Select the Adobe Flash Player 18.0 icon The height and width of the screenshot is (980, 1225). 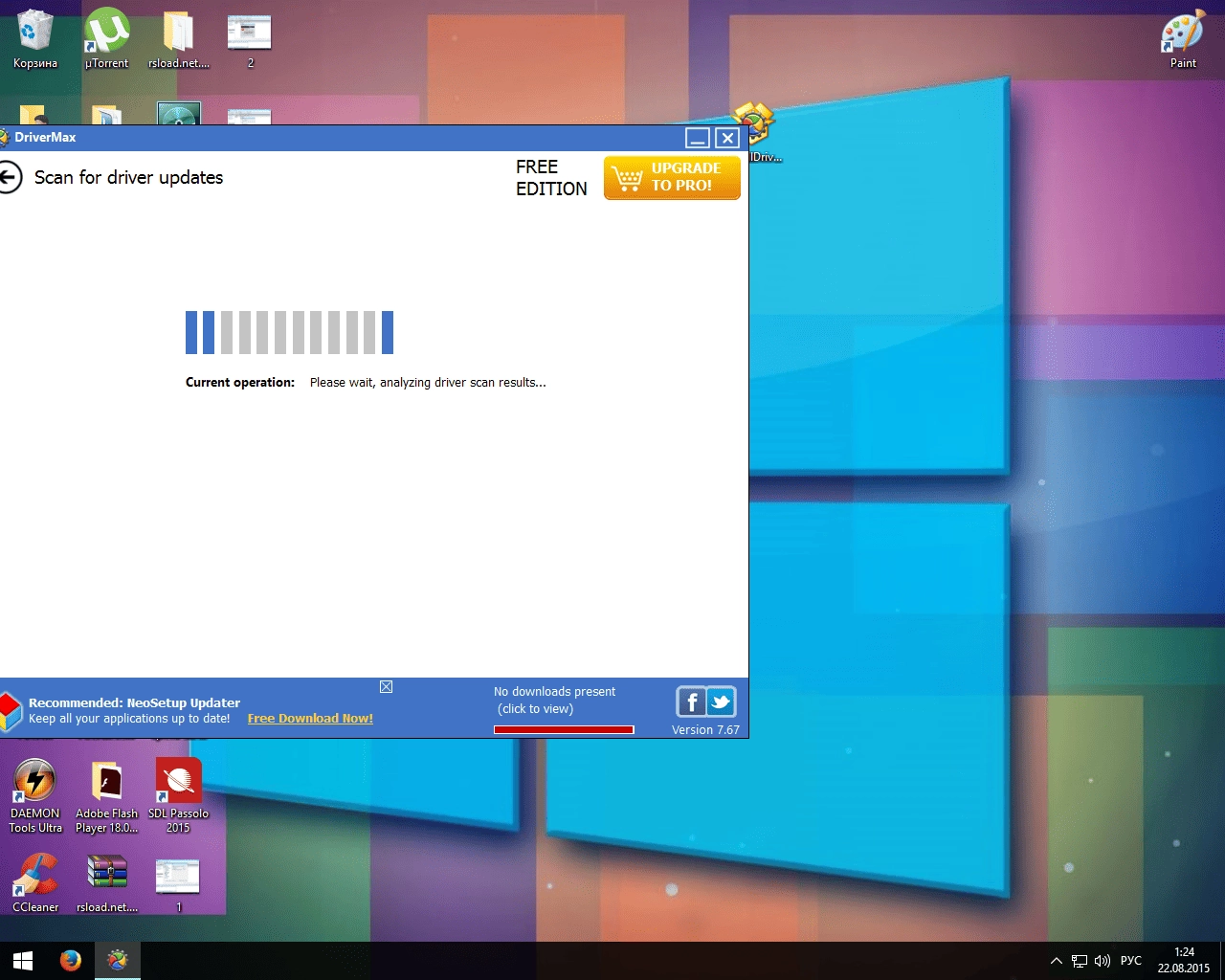pyautogui.click(x=106, y=795)
